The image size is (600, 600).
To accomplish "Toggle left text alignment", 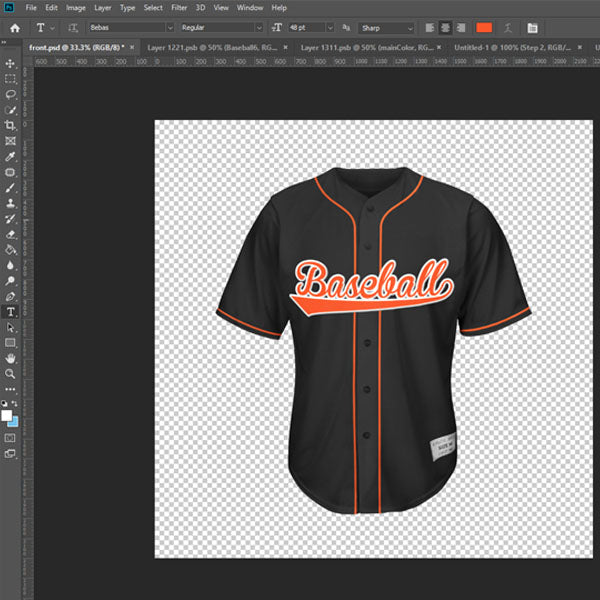I will click(x=431, y=28).
